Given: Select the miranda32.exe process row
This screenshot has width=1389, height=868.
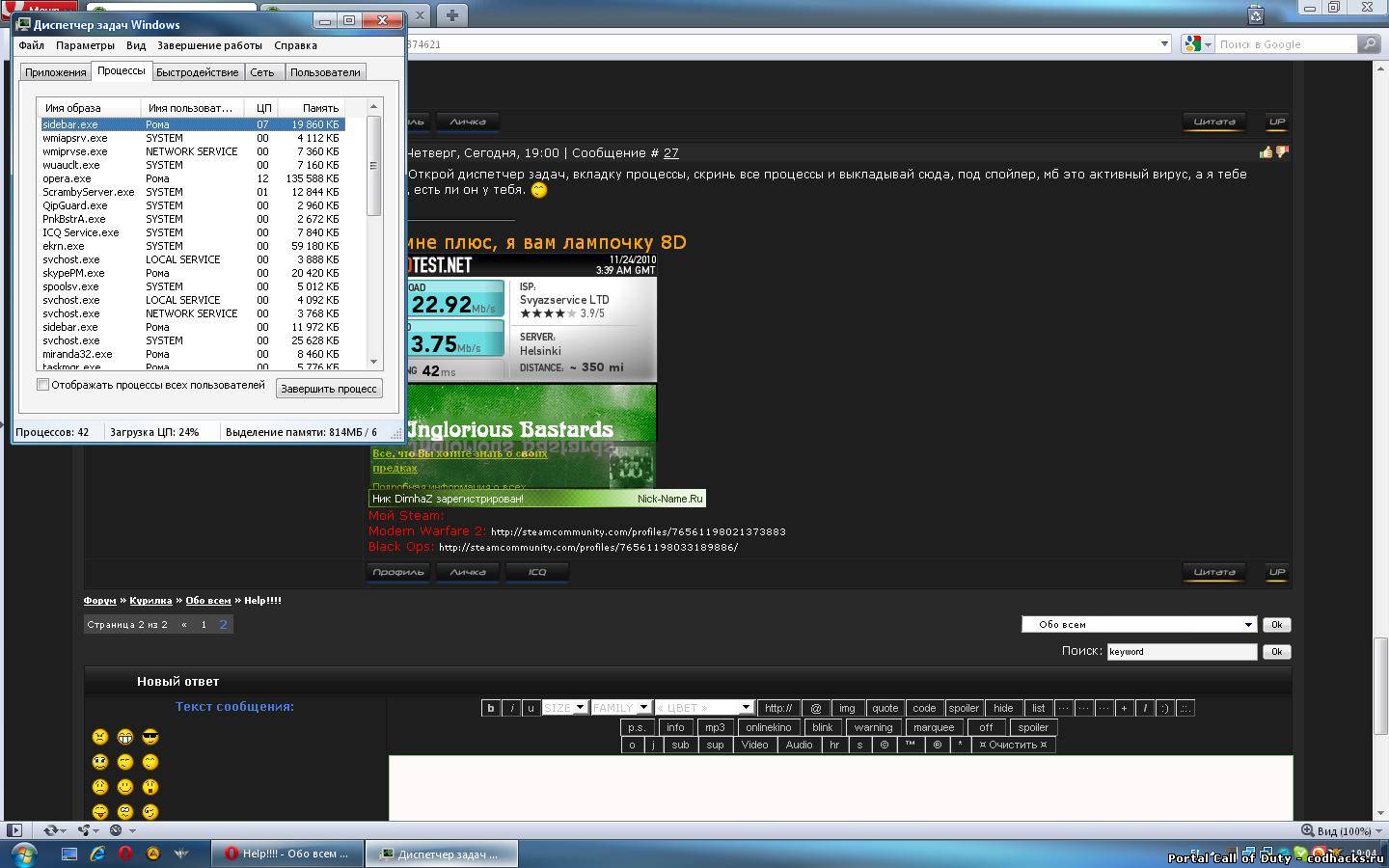Looking at the screenshot, I should pyautogui.click(x=192, y=354).
